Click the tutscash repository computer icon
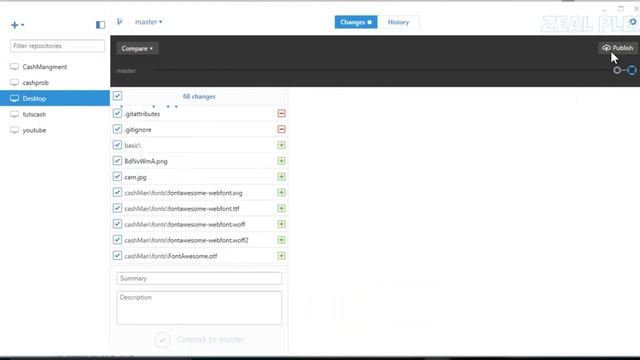Viewport: 640px width, 360px height. coord(15,114)
